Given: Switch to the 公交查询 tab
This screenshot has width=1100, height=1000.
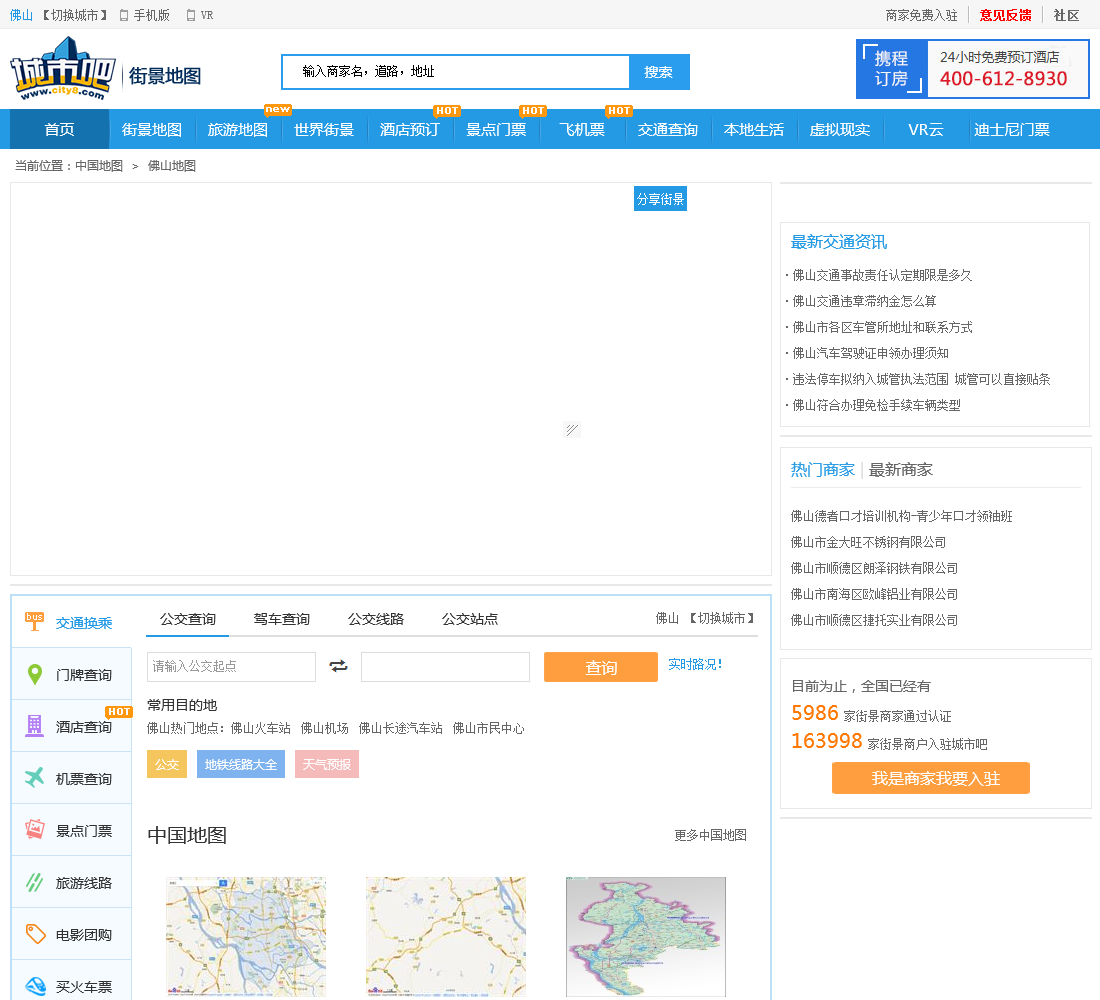Looking at the screenshot, I should 187,619.
